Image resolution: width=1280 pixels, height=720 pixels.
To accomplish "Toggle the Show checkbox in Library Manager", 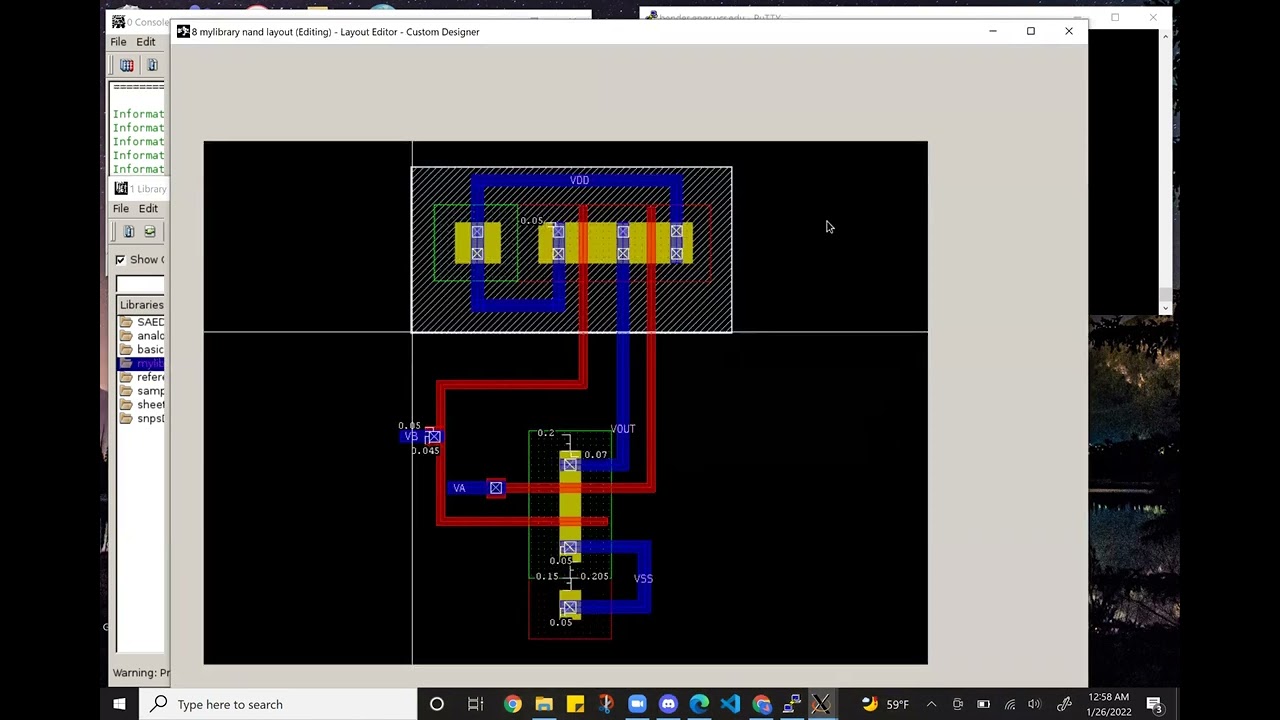I will click(120, 260).
